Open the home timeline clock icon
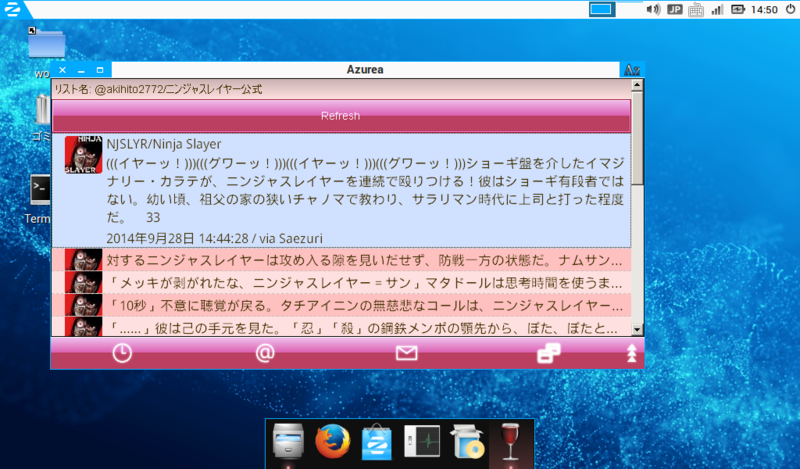The image size is (800, 469). tap(122, 353)
